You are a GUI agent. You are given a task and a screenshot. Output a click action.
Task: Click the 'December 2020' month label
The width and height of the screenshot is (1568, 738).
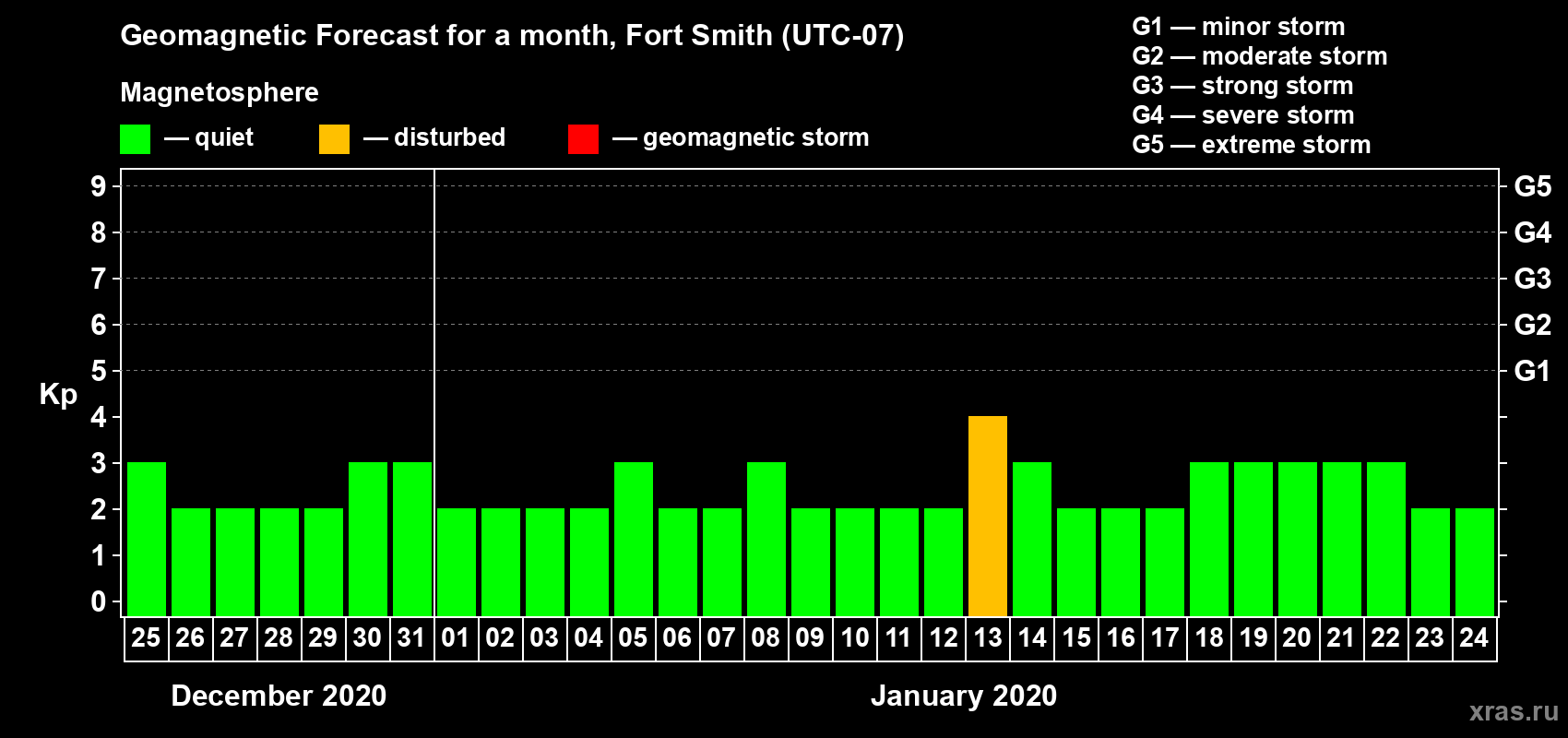(x=279, y=696)
